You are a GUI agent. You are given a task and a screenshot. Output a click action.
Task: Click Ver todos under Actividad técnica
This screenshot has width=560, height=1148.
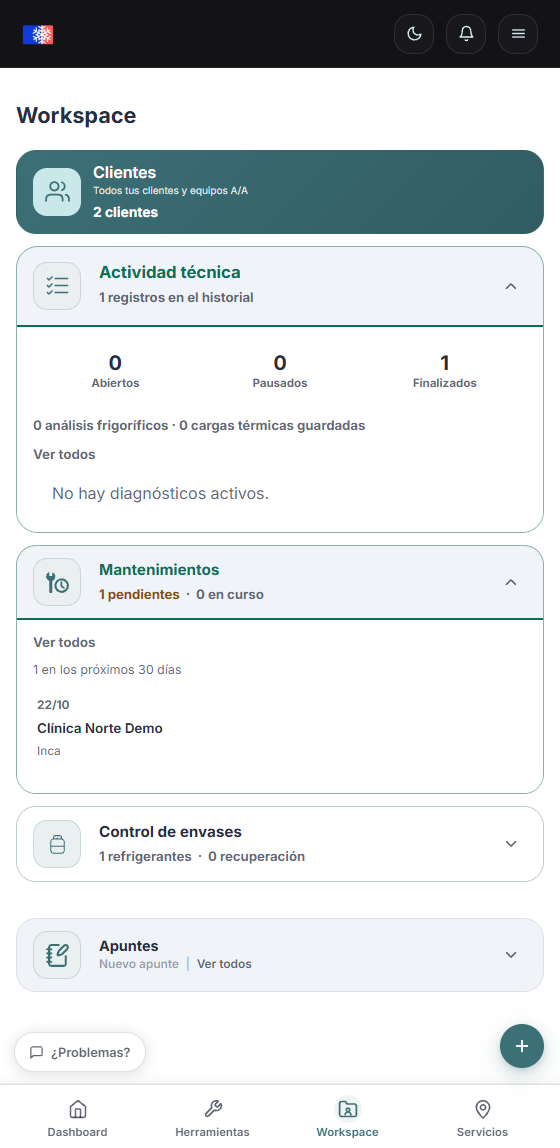point(64,454)
